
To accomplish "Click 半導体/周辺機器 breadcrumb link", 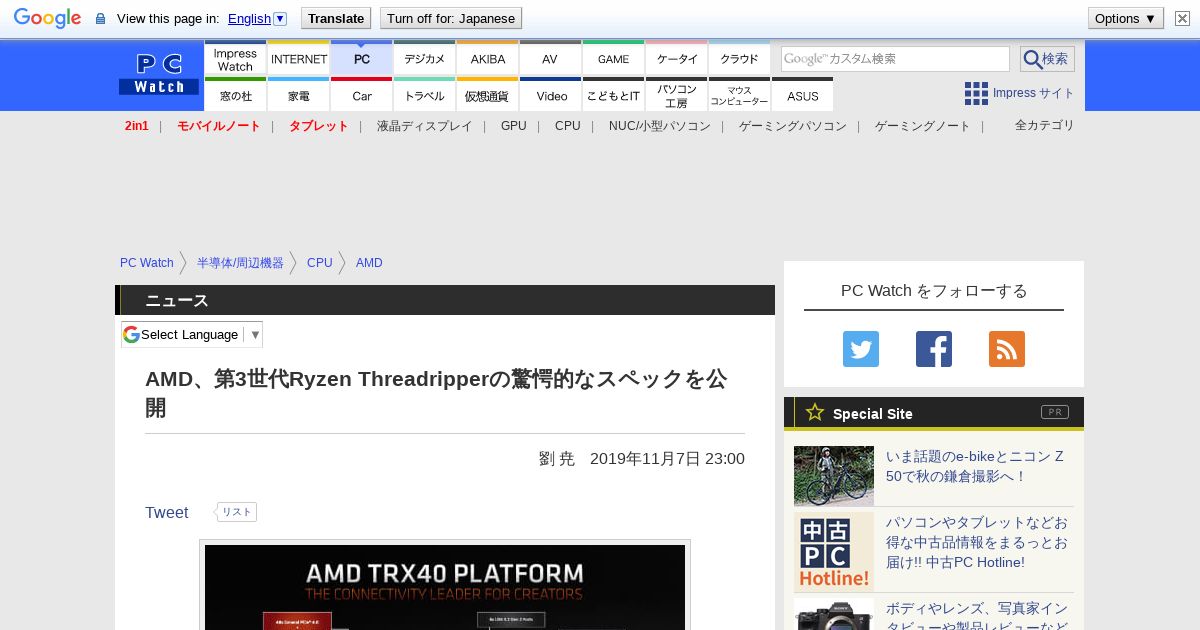I will [240, 263].
